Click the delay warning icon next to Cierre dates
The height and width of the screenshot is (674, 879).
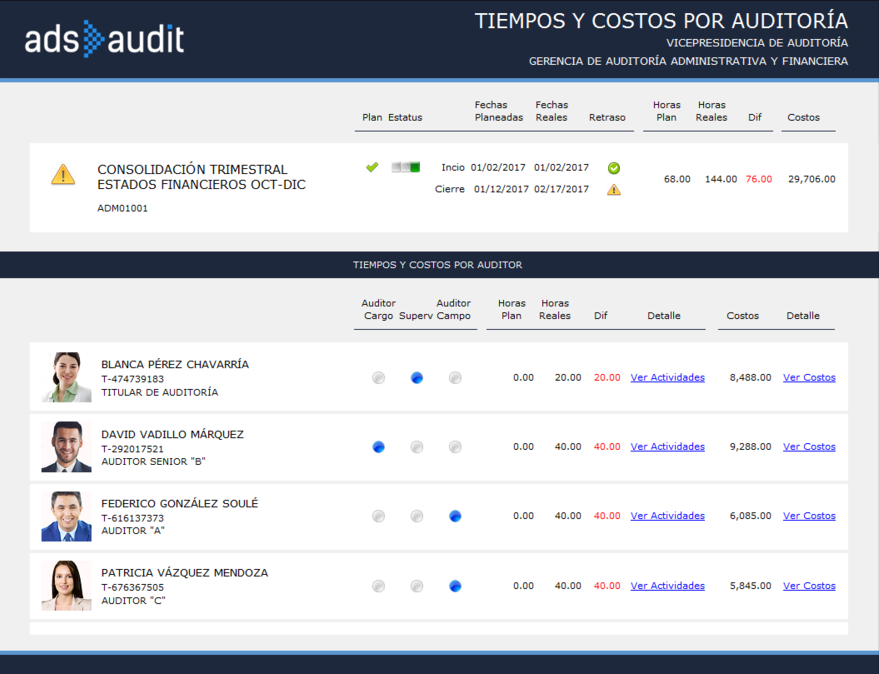(x=613, y=189)
